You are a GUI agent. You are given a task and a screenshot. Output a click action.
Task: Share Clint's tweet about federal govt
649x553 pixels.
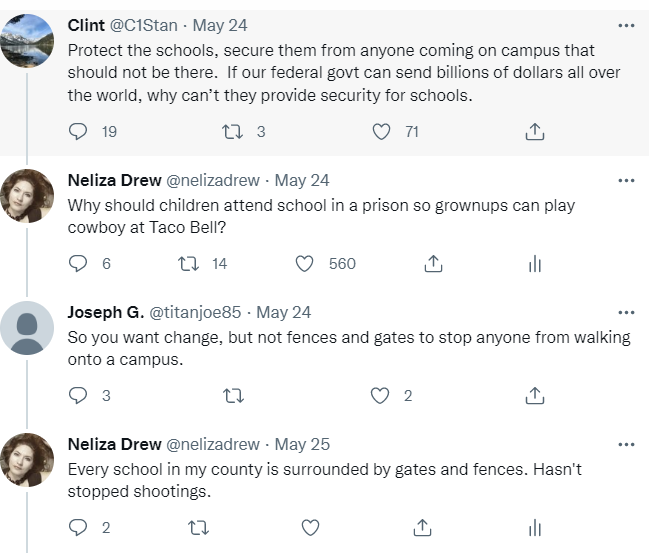(534, 132)
